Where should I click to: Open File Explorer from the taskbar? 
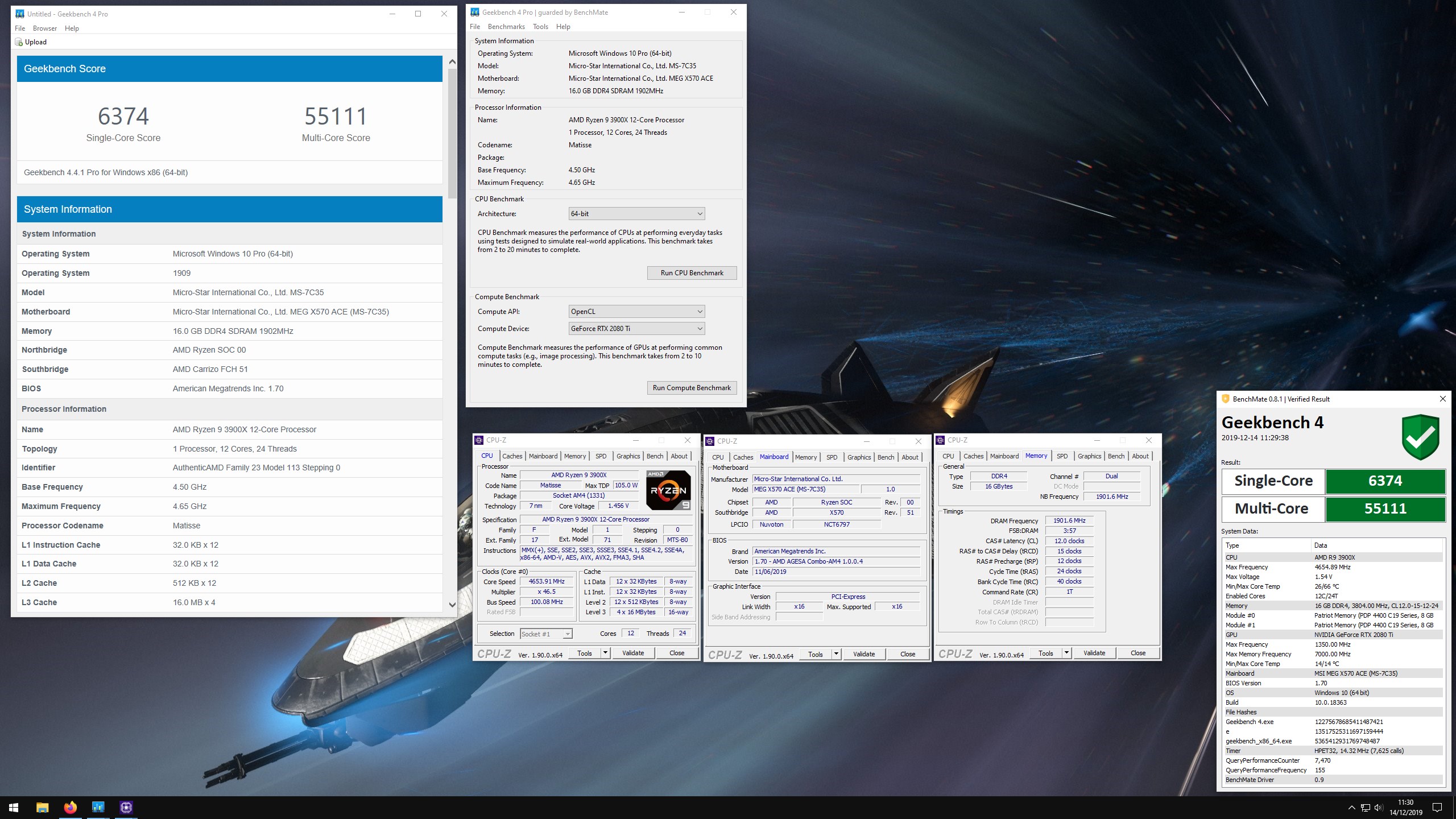click(x=43, y=807)
